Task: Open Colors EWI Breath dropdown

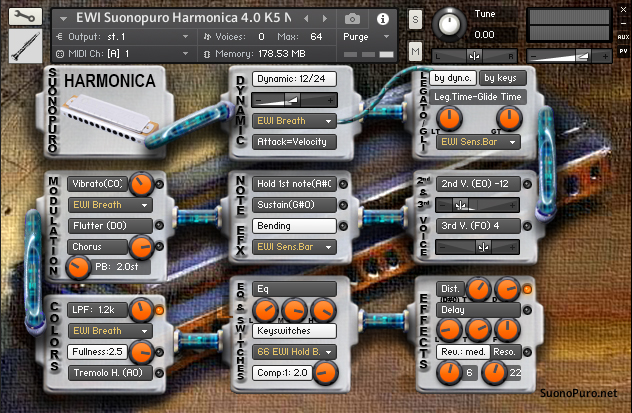Action: point(110,331)
